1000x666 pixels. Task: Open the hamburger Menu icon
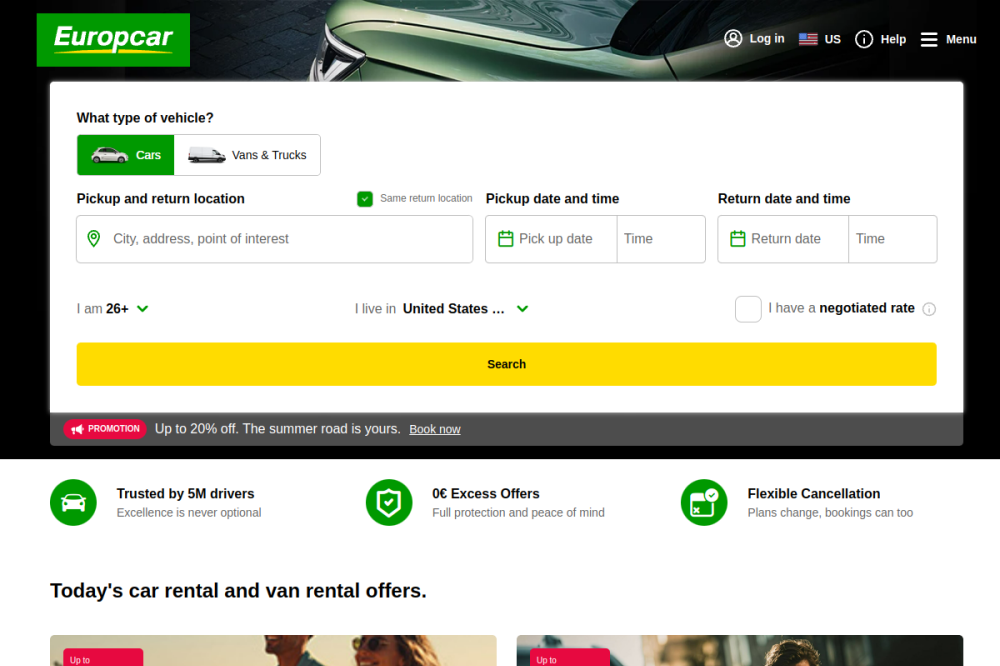coord(929,40)
